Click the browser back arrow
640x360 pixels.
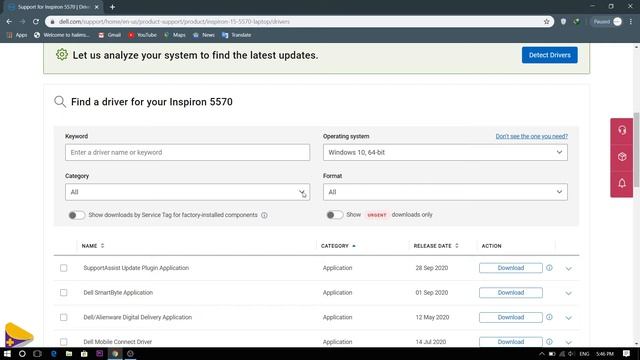pyautogui.click(x=9, y=22)
